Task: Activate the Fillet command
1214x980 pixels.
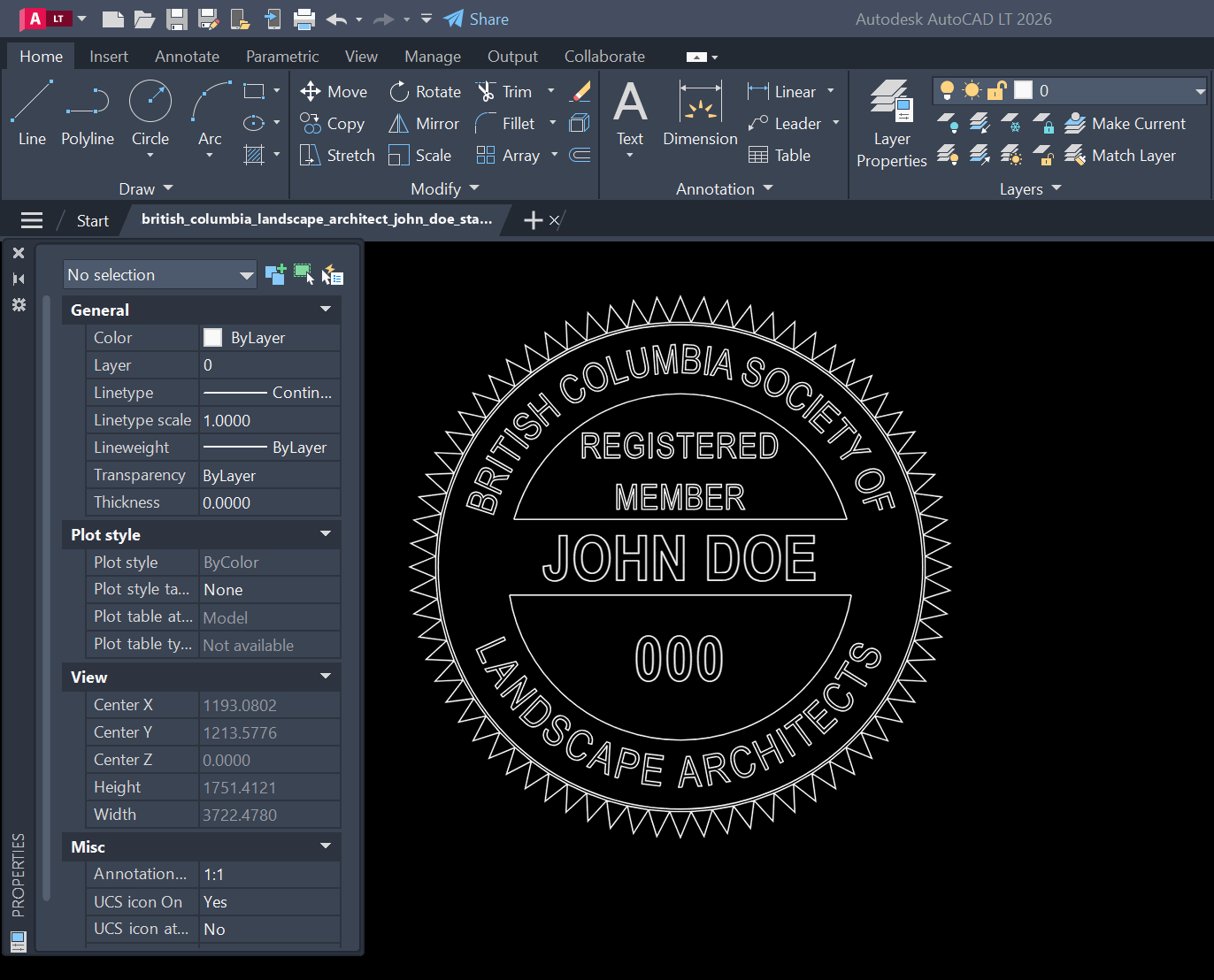Action: coord(505,124)
